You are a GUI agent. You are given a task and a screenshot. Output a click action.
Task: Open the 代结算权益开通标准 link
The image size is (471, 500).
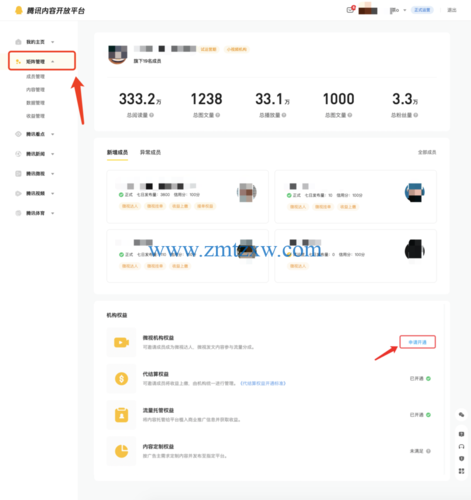pyautogui.click(x=263, y=383)
